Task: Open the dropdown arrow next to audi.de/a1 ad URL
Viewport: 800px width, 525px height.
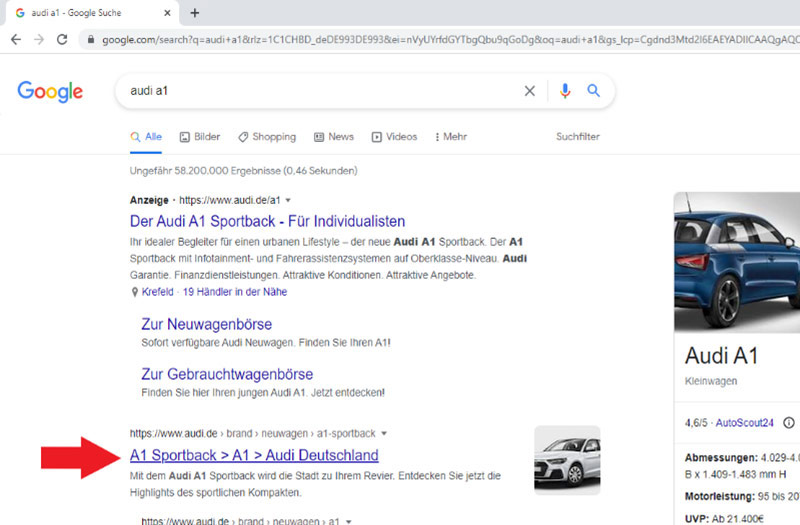Action: 288,201
